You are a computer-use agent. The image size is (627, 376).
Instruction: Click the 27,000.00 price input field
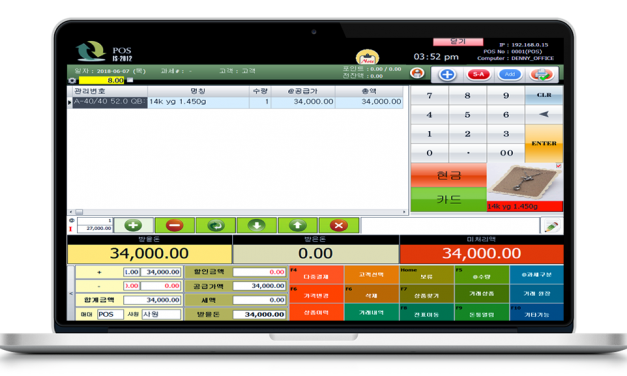[95, 228]
